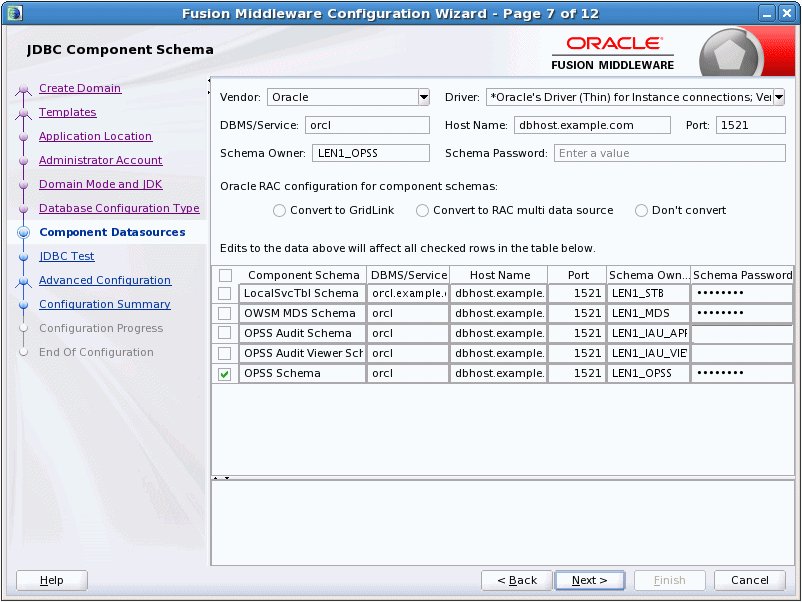Open the Vendor dropdown arrow
802x602 pixels.
[x=424, y=97]
